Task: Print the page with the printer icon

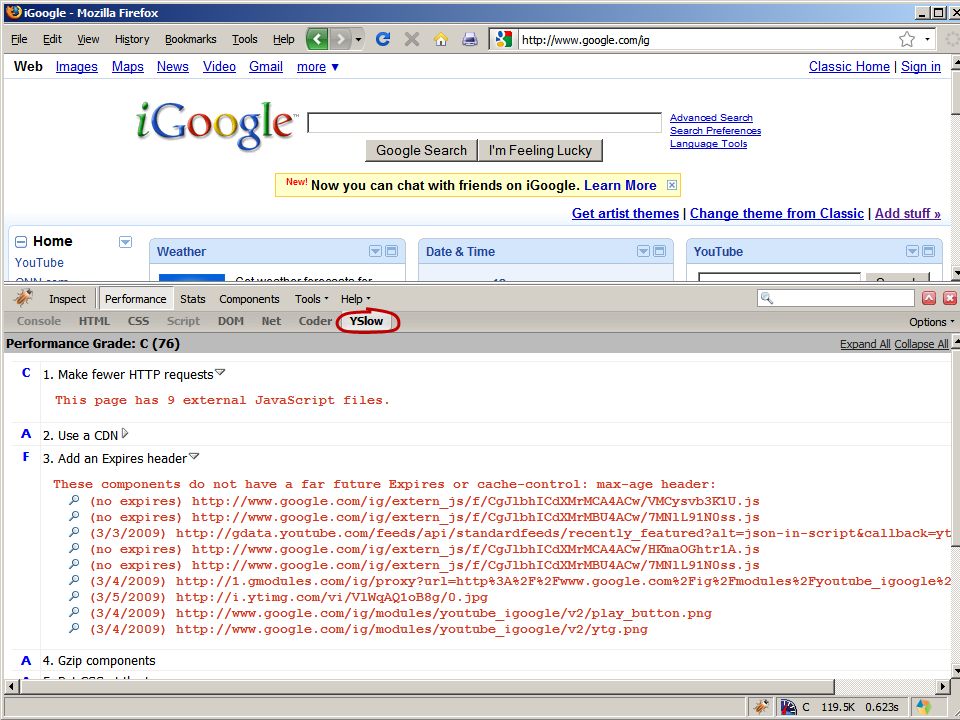Action: 470,39
